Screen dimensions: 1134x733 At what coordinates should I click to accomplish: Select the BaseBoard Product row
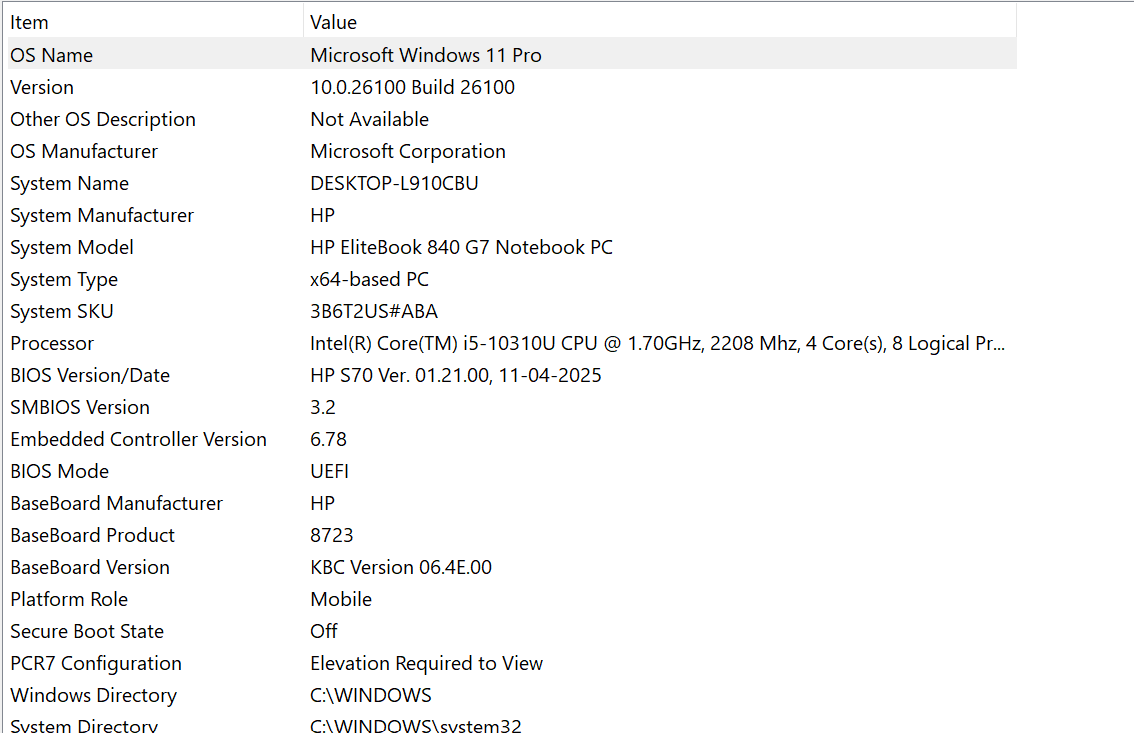pos(512,535)
